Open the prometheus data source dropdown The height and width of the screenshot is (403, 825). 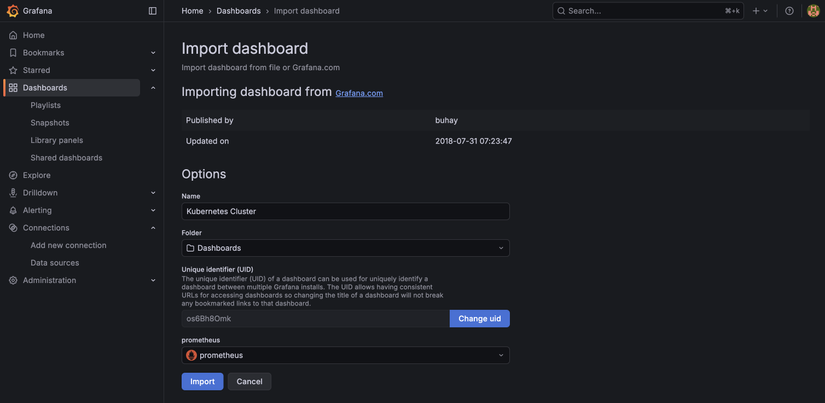pyautogui.click(x=346, y=355)
